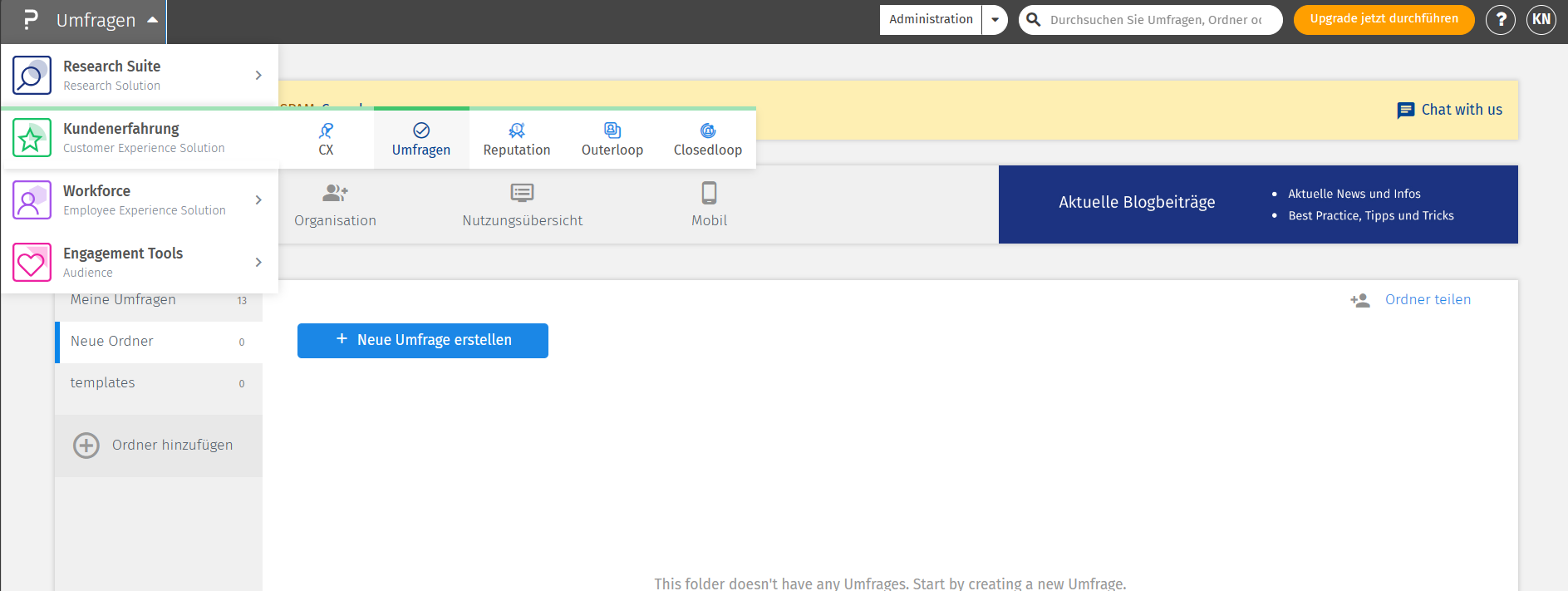Expand the Engagement Tools chevron
Viewport: 1568px width, 591px height.
[258, 262]
